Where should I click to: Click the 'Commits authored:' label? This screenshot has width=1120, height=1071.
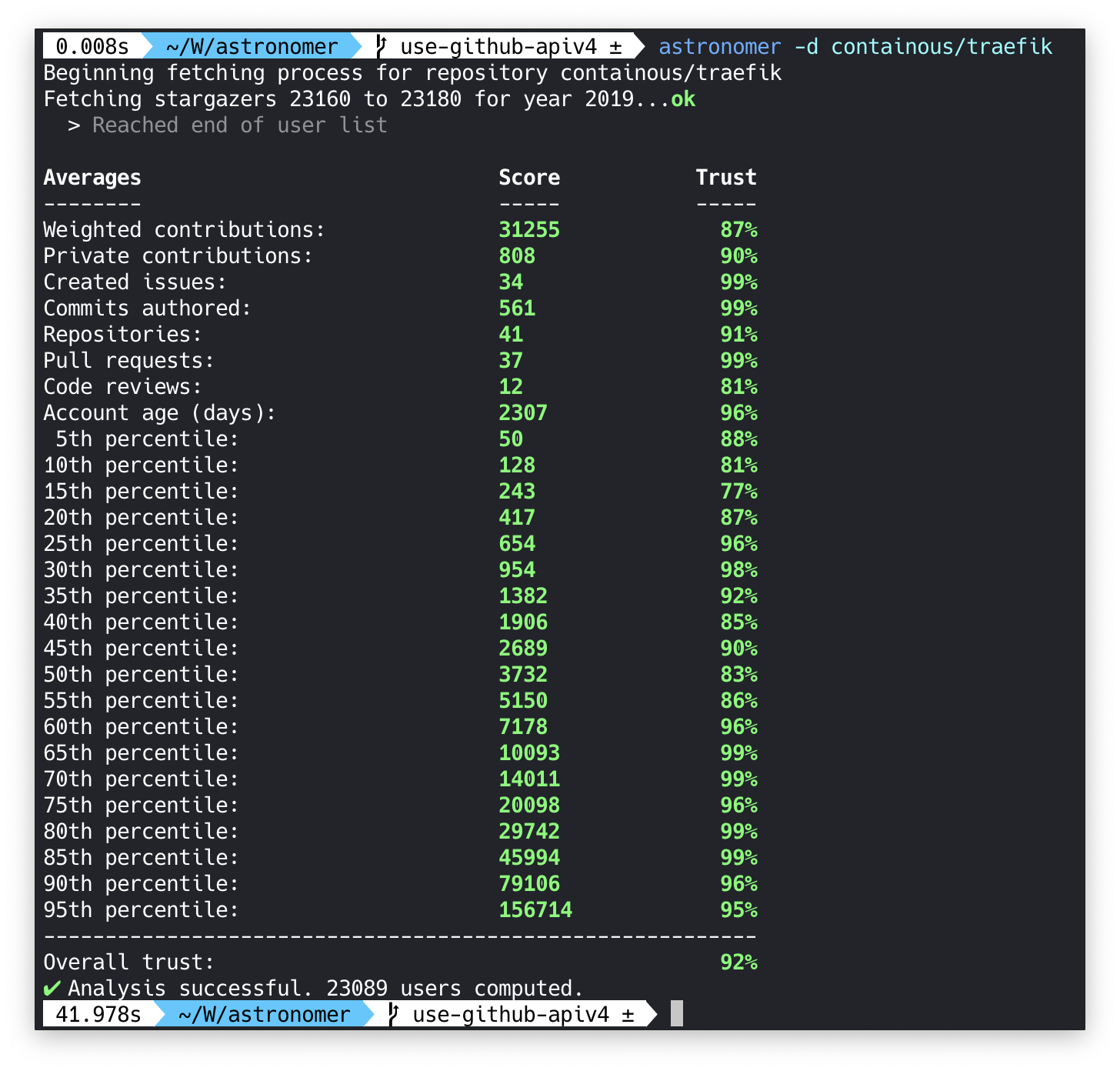coord(148,309)
